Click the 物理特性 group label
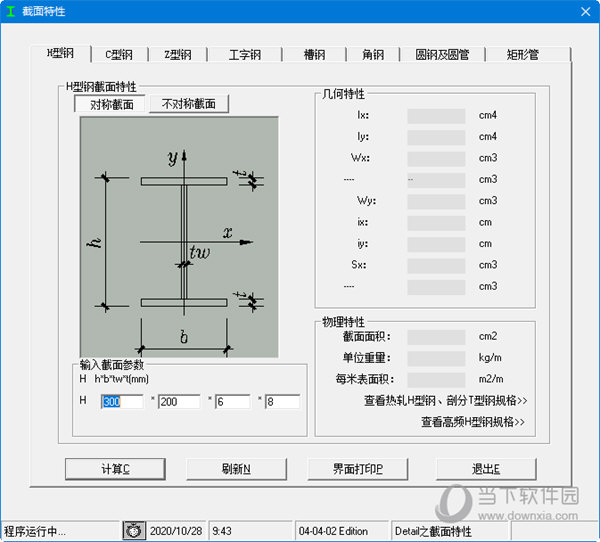 click(x=343, y=322)
